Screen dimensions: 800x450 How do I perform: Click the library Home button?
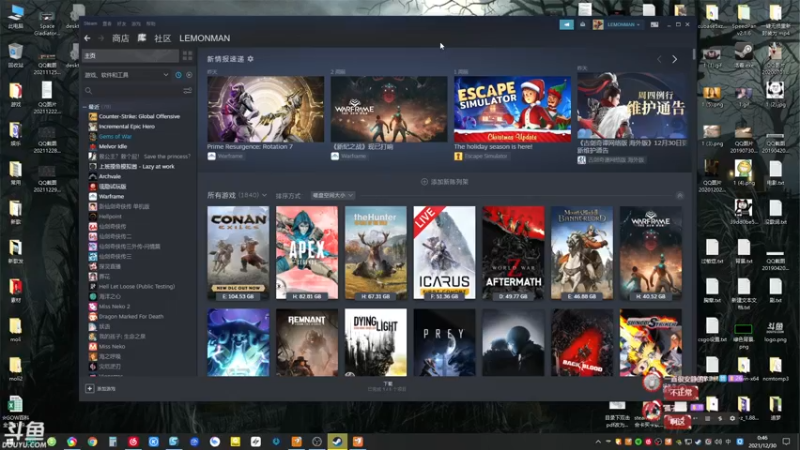pos(131,56)
